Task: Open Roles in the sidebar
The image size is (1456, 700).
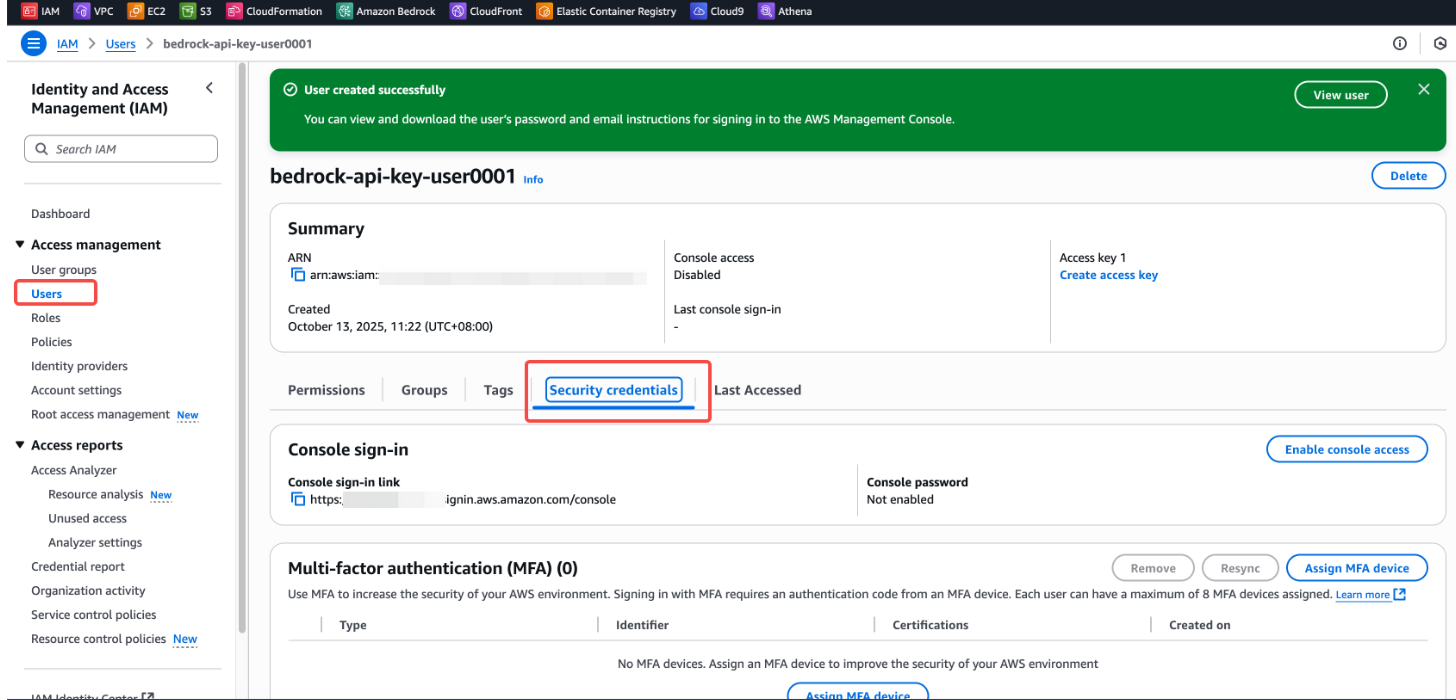Action: (x=46, y=318)
